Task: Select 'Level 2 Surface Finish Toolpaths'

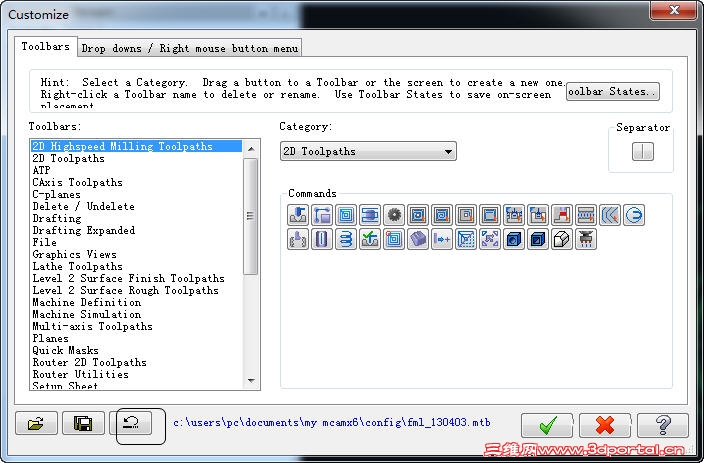Action: point(137,278)
